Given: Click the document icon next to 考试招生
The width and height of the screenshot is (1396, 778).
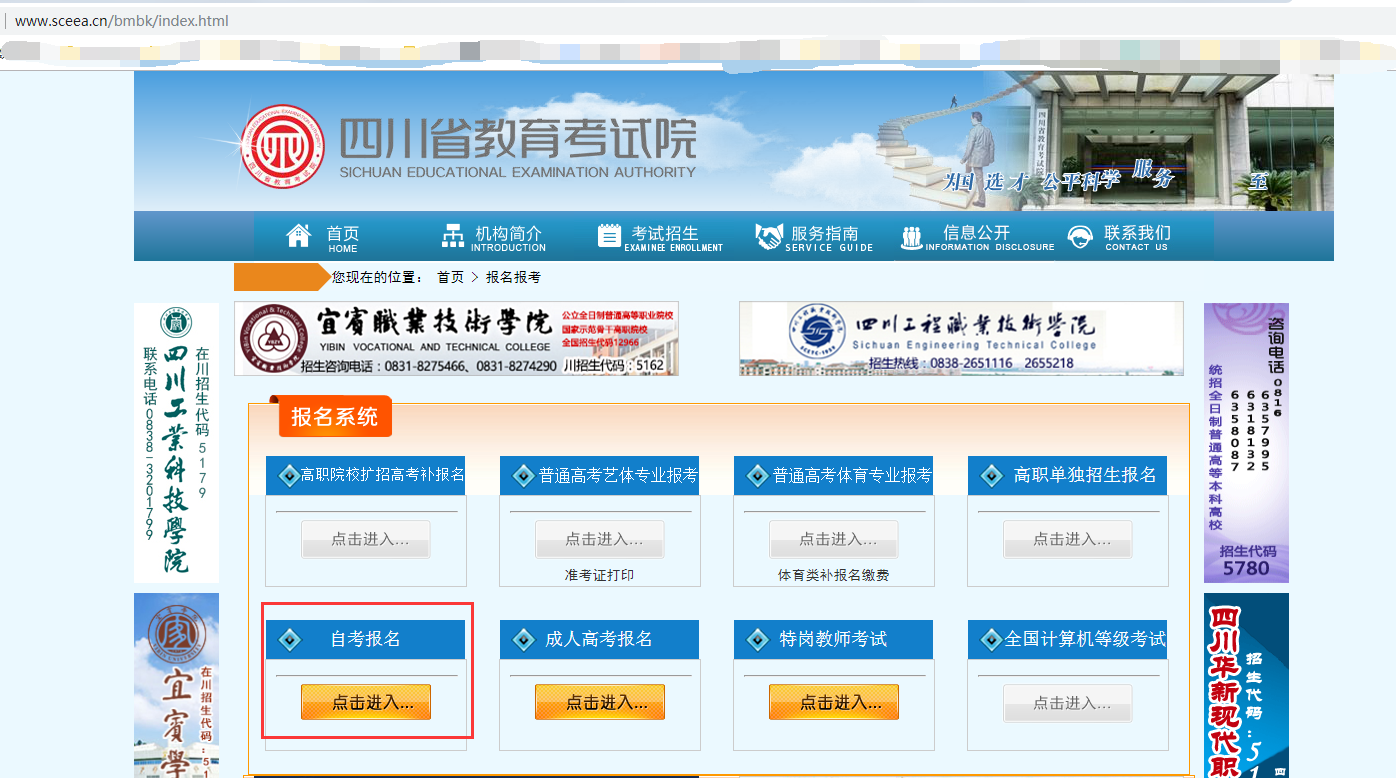Looking at the screenshot, I should pyautogui.click(x=609, y=235).
